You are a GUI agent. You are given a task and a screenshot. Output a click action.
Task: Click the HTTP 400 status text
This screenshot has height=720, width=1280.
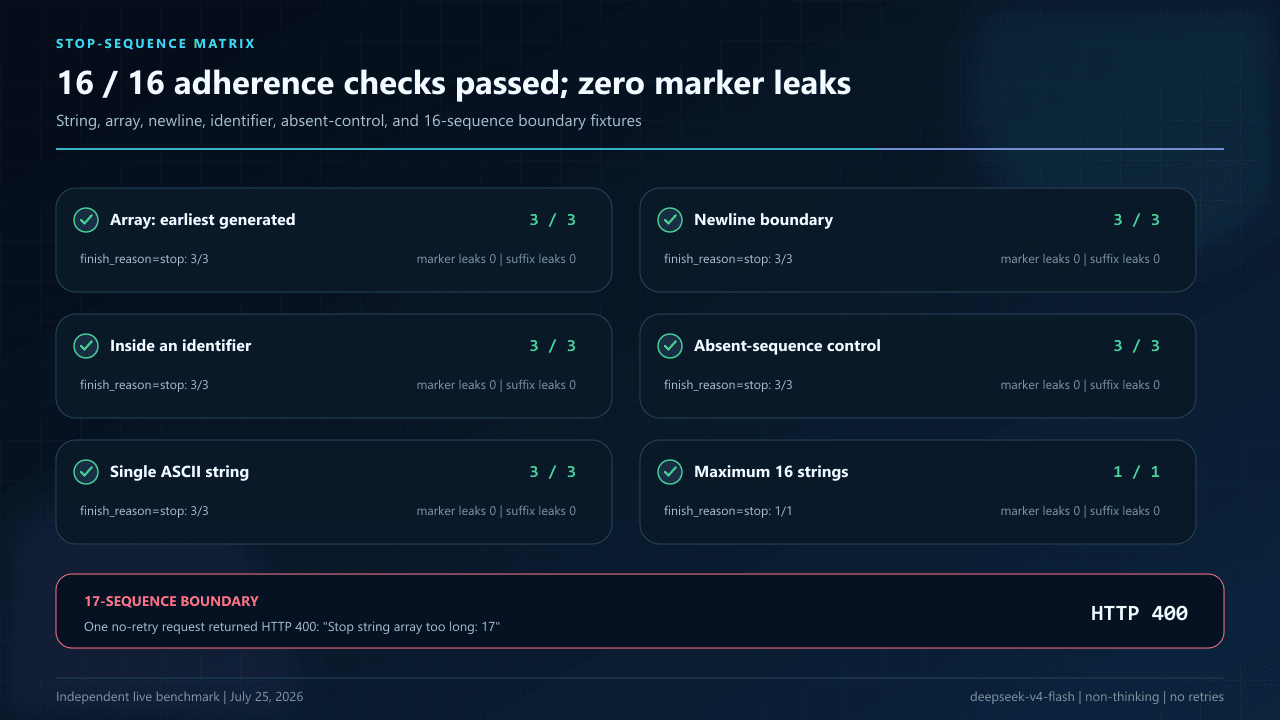pyautogui.click(x=1139, y=613)
